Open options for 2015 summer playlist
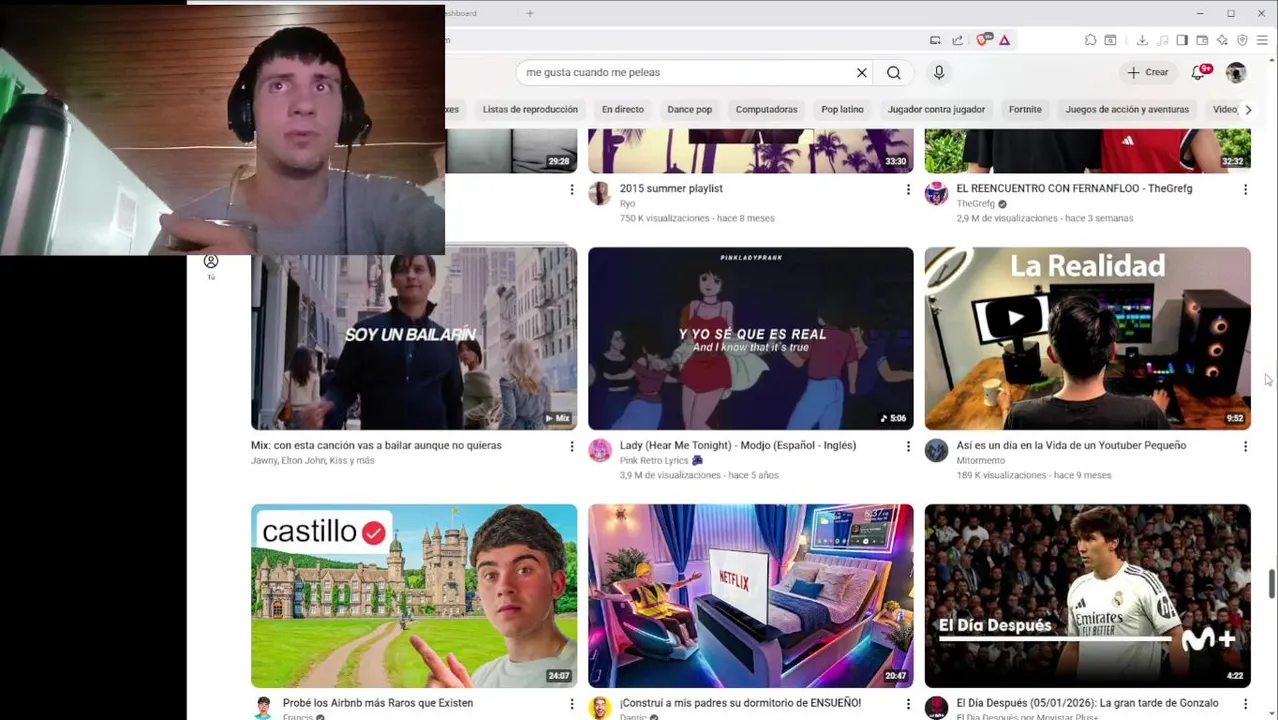Image resolution: width=1278 pixels, height=720 pixels. (x=908, y=189)
